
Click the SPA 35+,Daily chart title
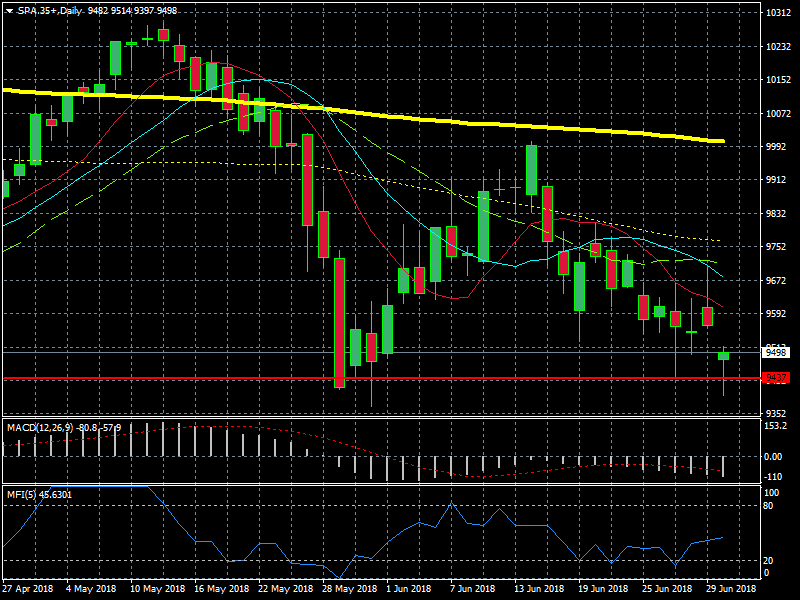tap(50, 11)
